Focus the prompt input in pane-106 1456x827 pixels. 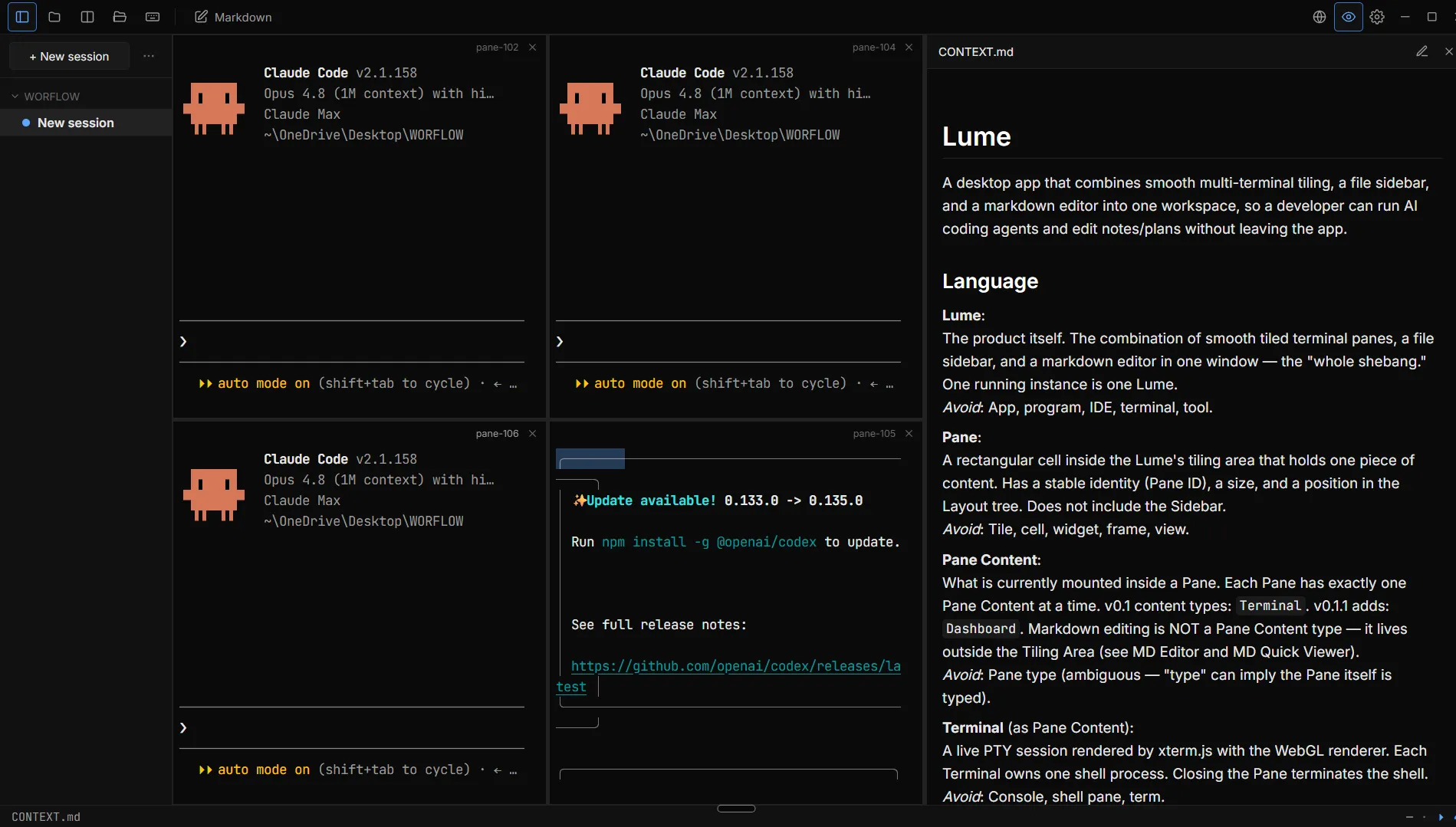pyautogui.click(x=352, y=728)
